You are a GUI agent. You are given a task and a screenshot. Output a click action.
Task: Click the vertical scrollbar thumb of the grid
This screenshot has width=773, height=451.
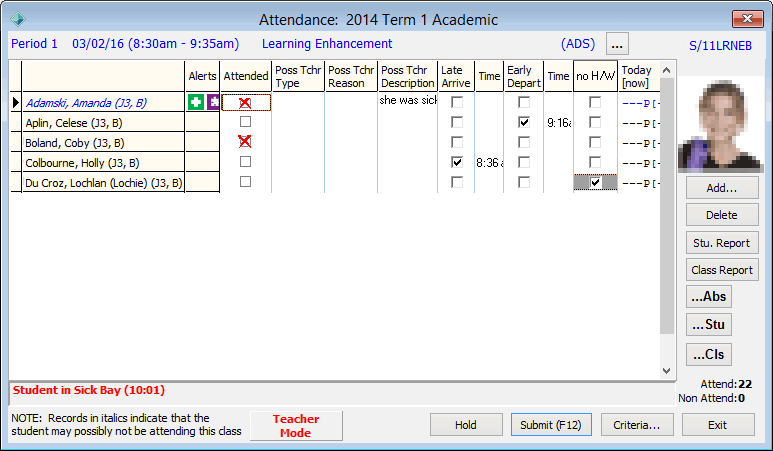pyautogui.click(x=667, y=206)
